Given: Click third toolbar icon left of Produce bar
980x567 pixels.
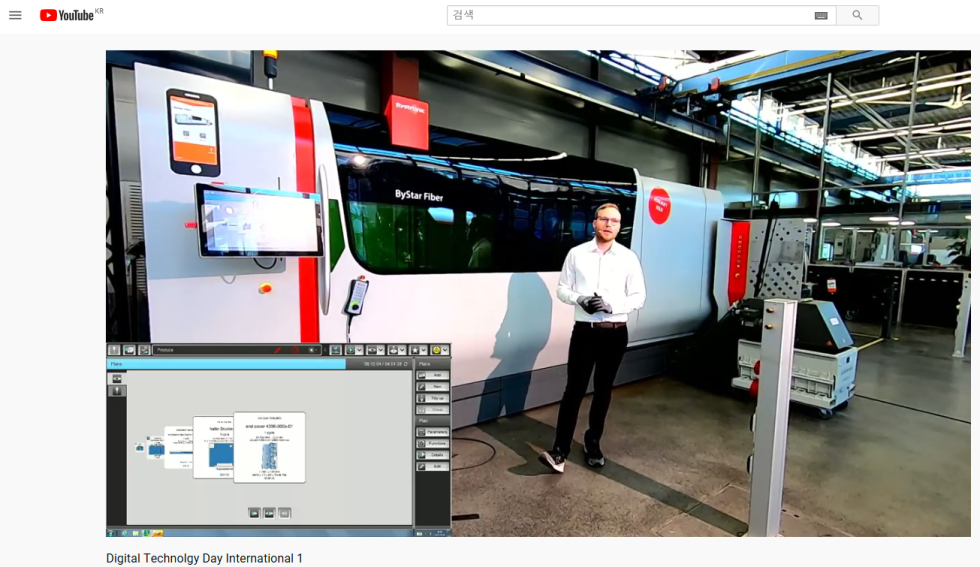Looking at the screenshot, I should click(144, 350).
